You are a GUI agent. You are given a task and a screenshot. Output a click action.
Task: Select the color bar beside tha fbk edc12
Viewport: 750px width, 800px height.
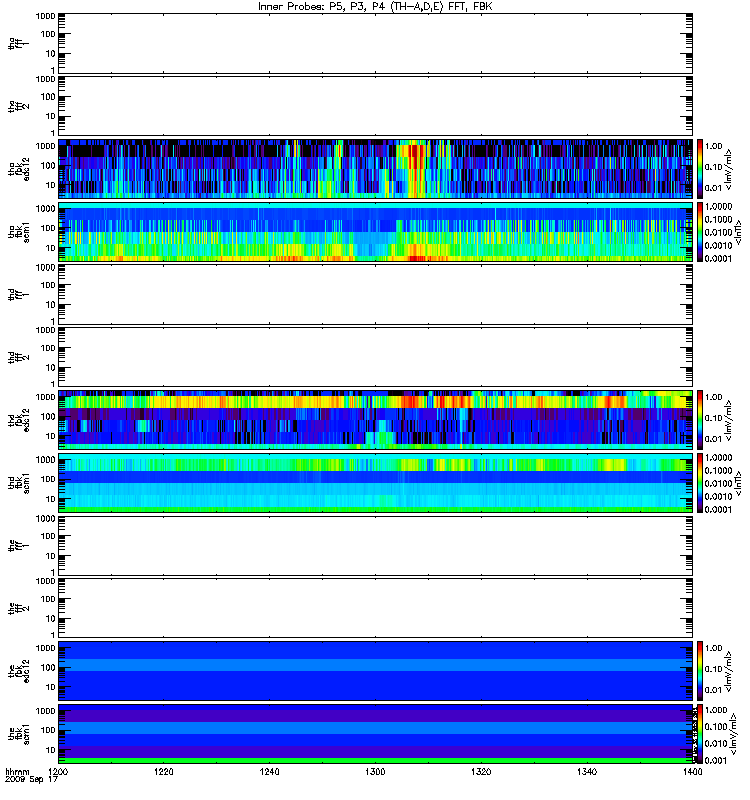point(700,168)
